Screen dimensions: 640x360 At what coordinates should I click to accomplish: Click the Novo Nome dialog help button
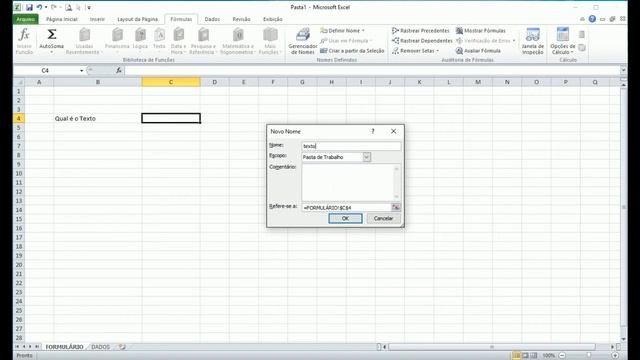point(373,131)
